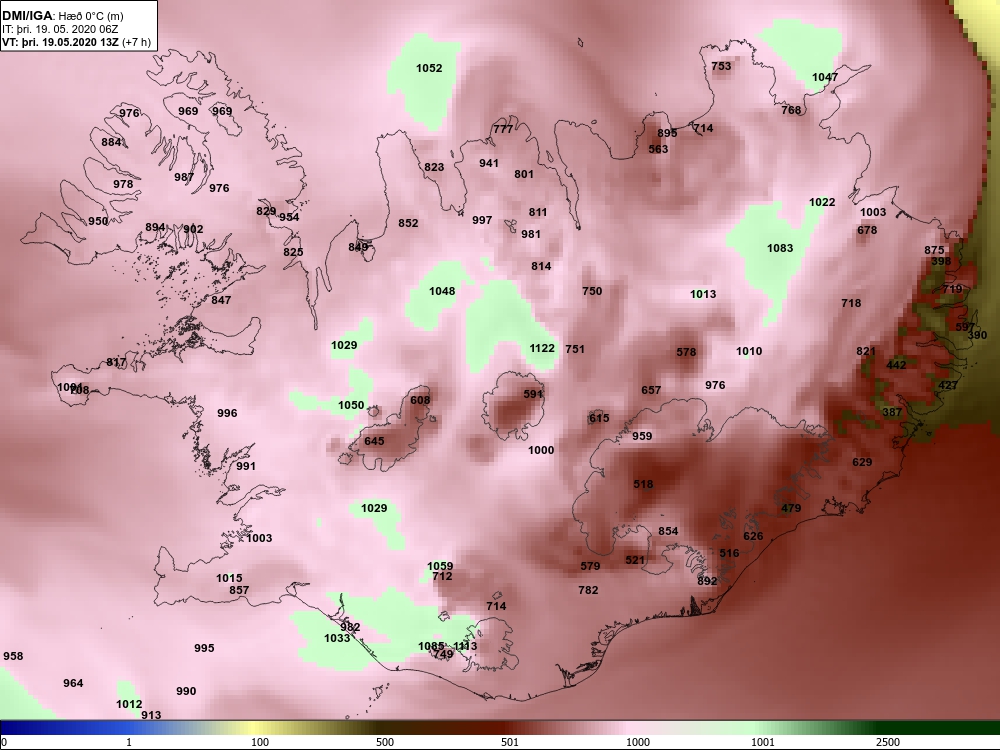Click the VT valid time 13Z line
The width and height of the screenshot is (1000, 750).
[x=76, y=42]
